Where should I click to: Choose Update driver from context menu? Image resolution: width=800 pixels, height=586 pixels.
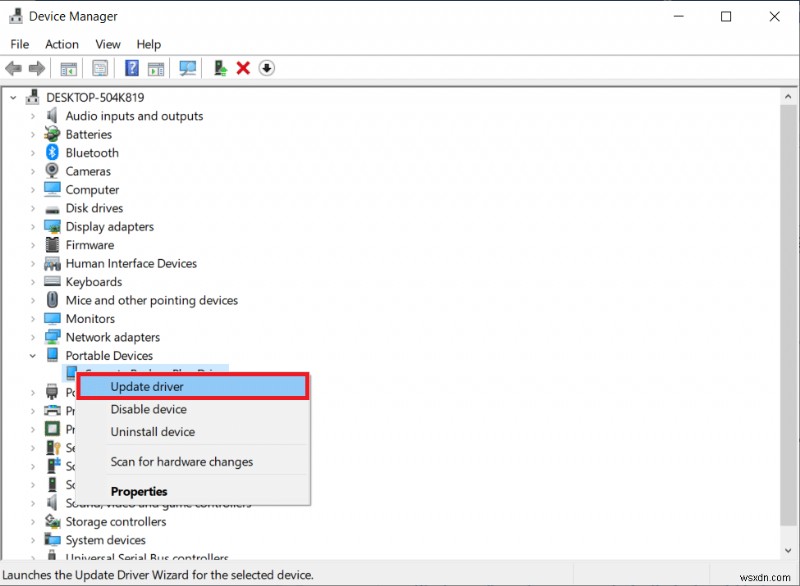[x=193, y=387]
